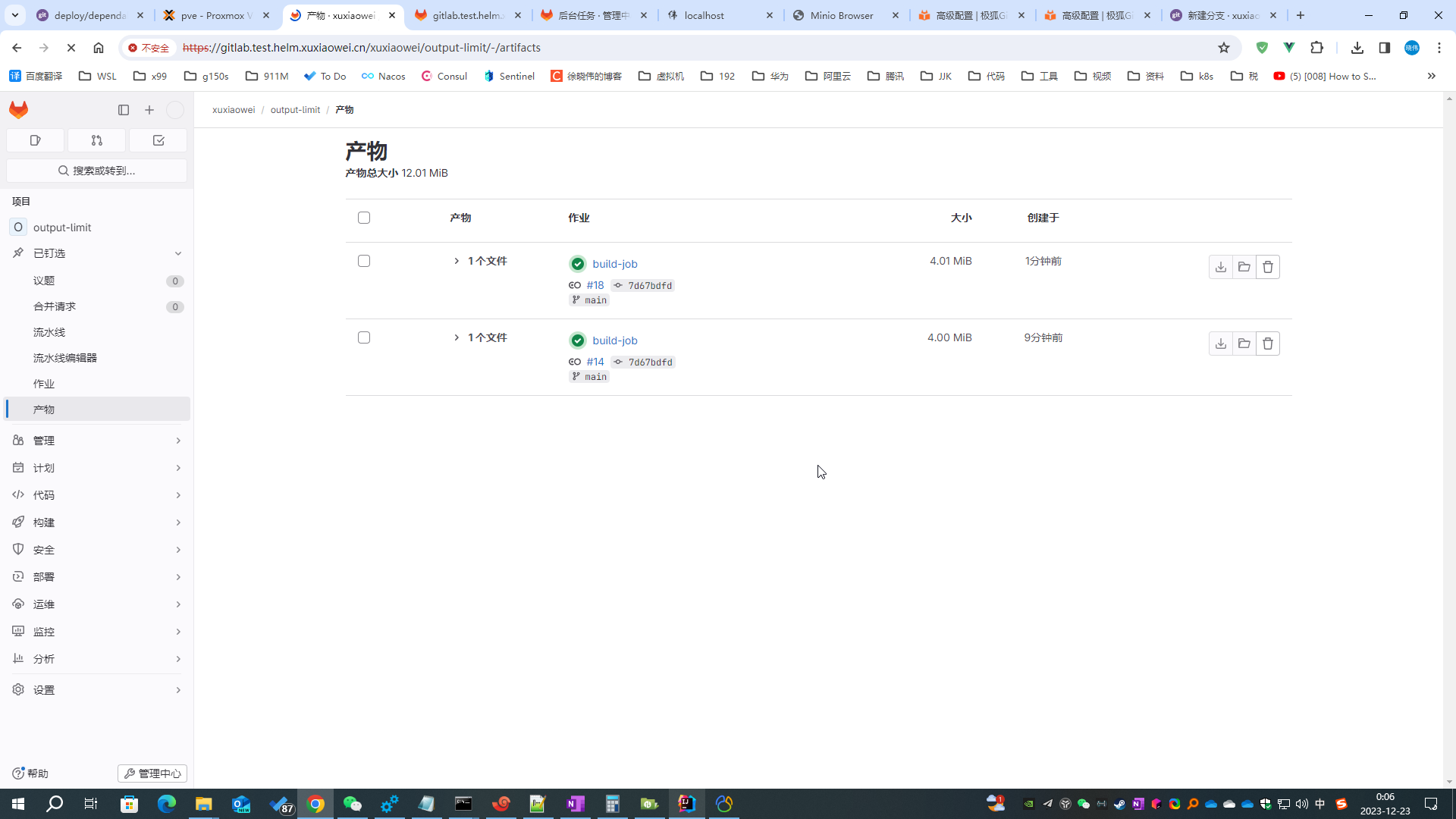Screen dimensions: 1456x819
Task: Click the 搜索或转到 search field
Action: pyautogui.click(x=97, y=171)
